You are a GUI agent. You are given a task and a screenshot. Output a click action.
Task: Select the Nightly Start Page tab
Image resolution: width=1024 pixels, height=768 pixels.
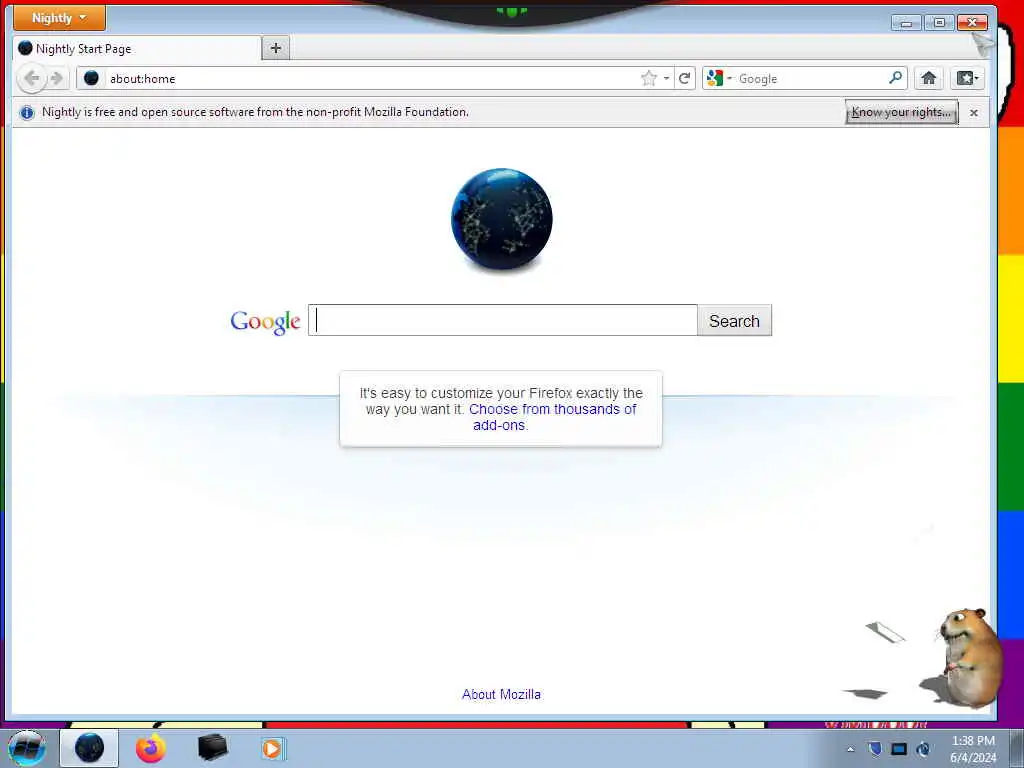pyautogui.click(x=136, y=48)
